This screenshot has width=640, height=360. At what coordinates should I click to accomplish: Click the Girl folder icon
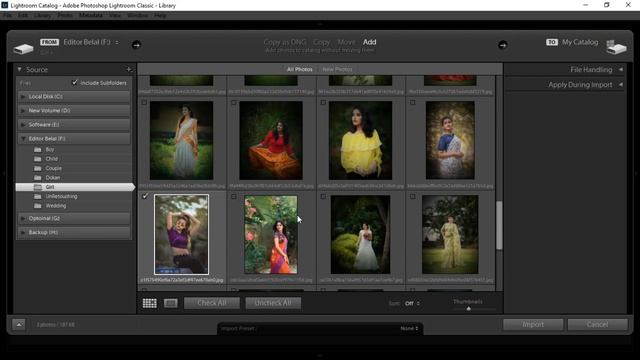38,187
